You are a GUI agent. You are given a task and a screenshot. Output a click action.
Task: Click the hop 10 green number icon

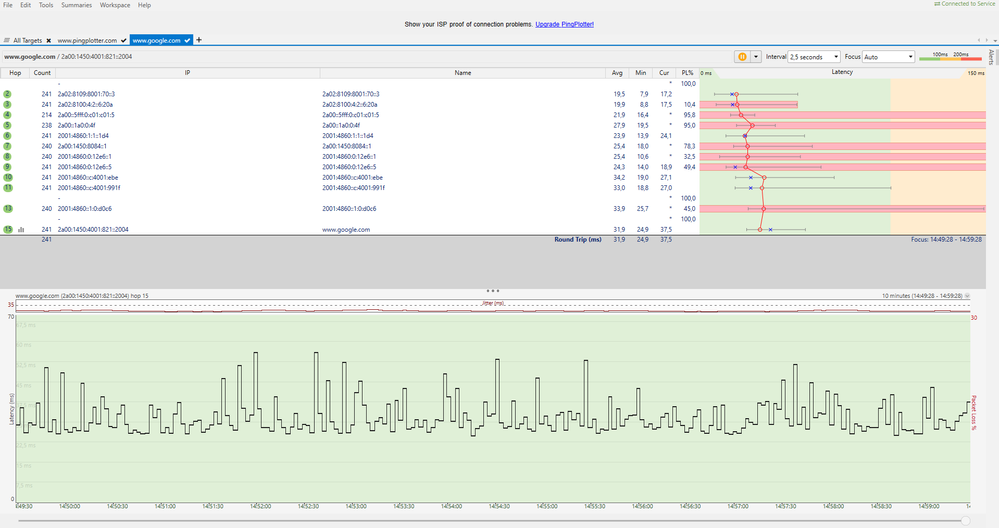tap(8, 177)
